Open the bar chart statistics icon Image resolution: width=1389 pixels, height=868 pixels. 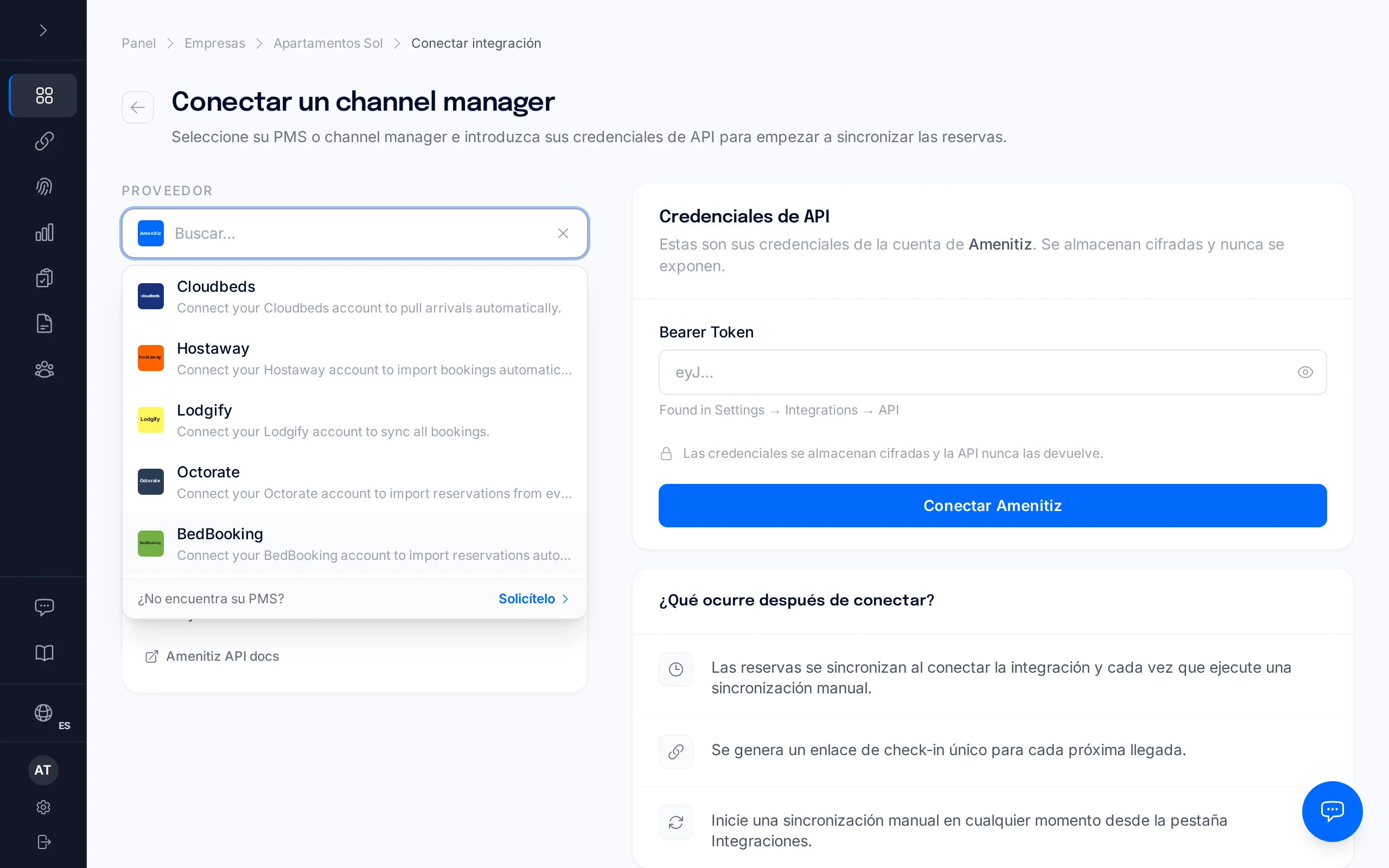click(43, 233)
